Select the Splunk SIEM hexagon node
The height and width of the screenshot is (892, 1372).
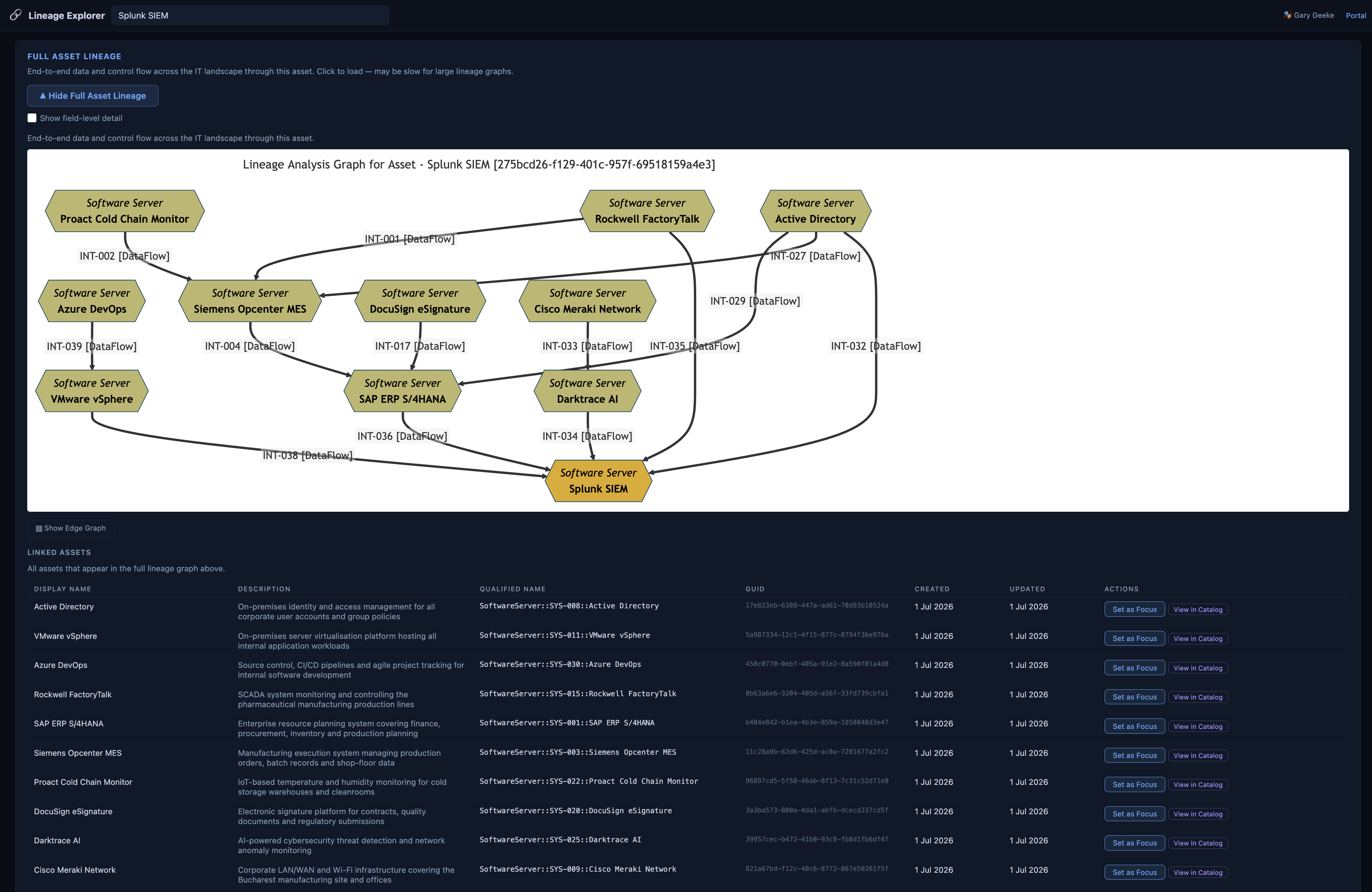tap(598, 481)
